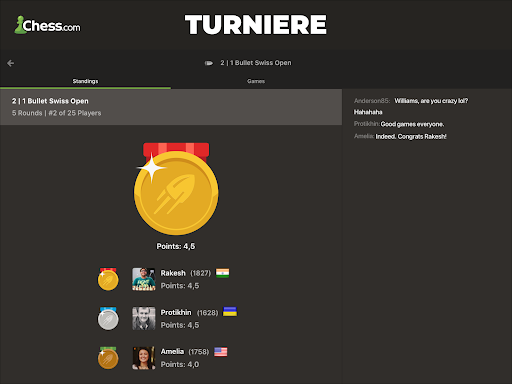512x384 pixels.
Task: Click the silver medal next to Protikhin
Action: (x=108, y=319)
